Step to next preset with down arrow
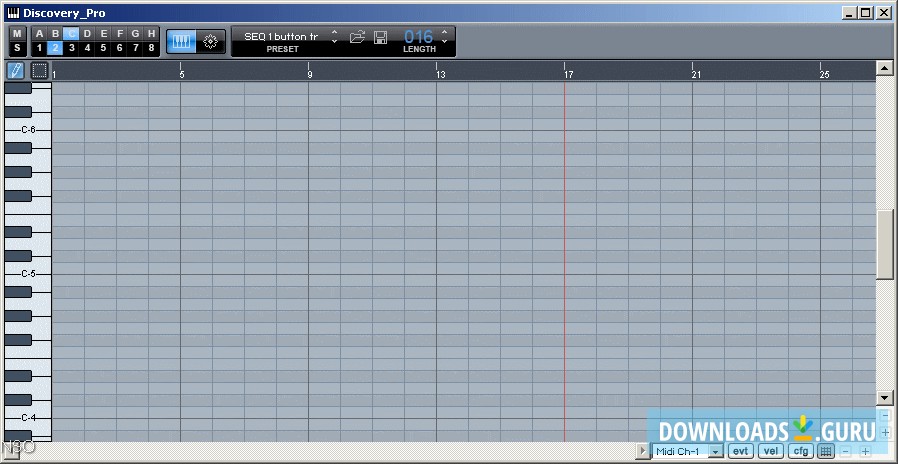The width and height of the screenshot is (898, 464). click(335, 41)
